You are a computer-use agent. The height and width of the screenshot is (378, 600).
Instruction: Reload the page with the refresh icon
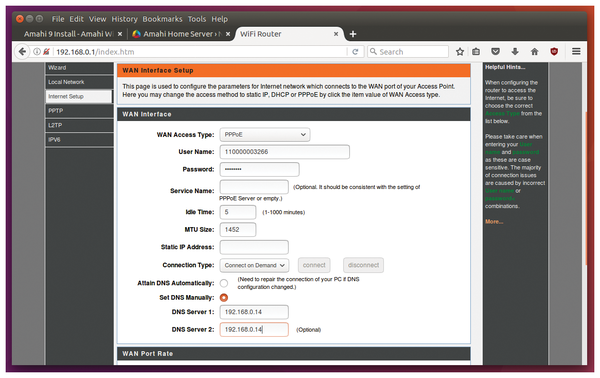[355, 52]
